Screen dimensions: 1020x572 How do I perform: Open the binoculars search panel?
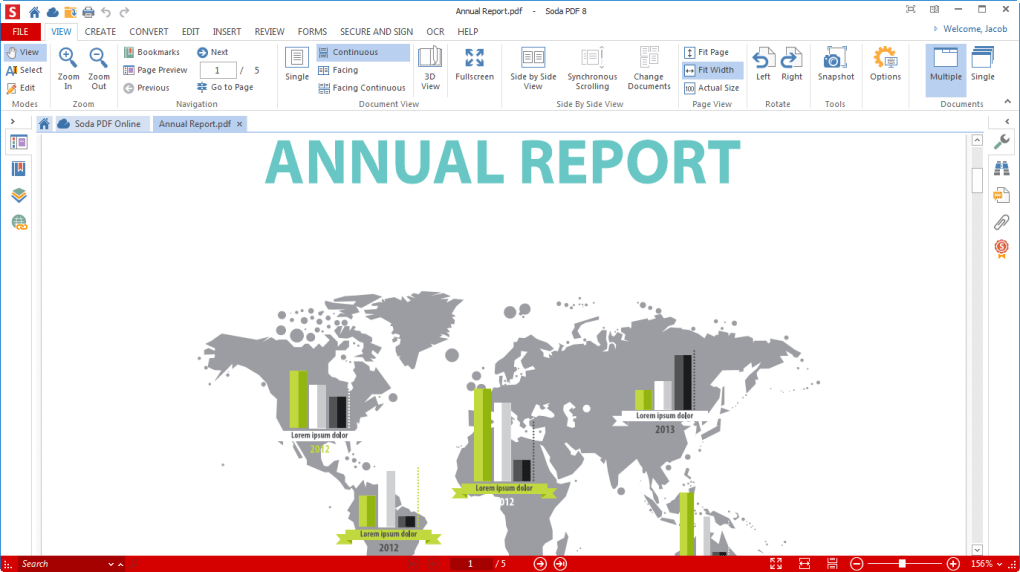coord(1001,168)
